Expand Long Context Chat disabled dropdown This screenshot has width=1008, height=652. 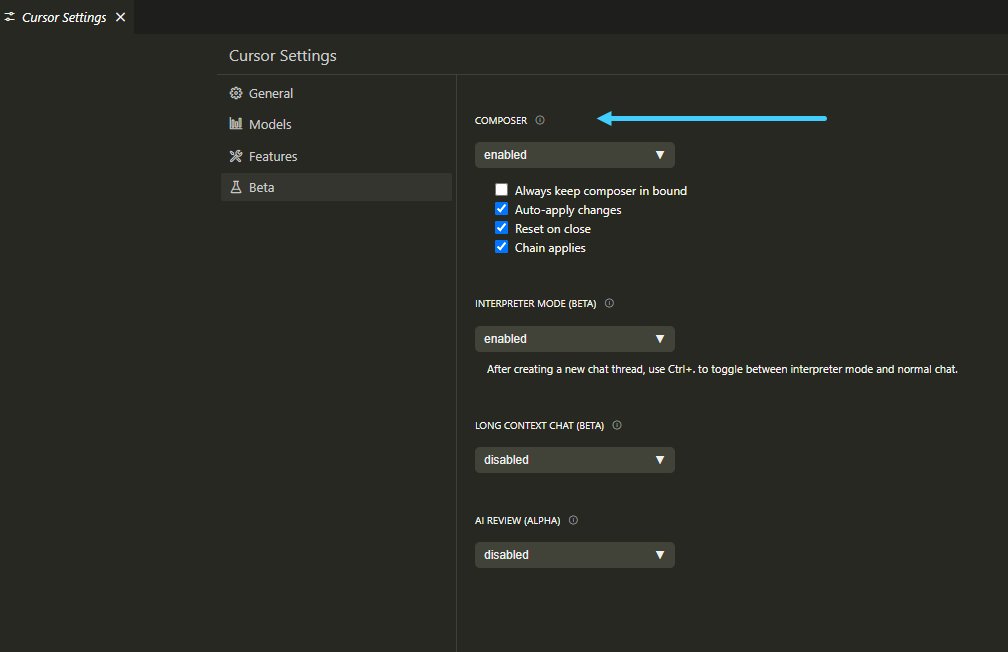pos(575,460)
